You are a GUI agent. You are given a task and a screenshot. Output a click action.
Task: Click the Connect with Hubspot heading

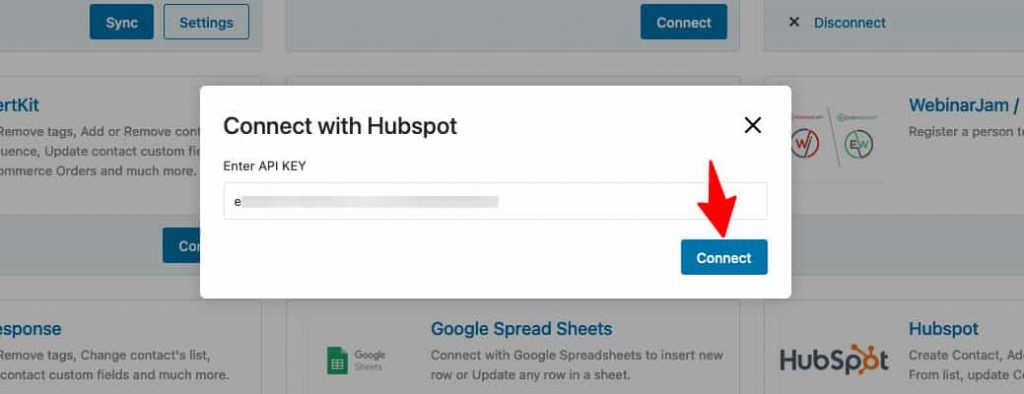[340, 125]
